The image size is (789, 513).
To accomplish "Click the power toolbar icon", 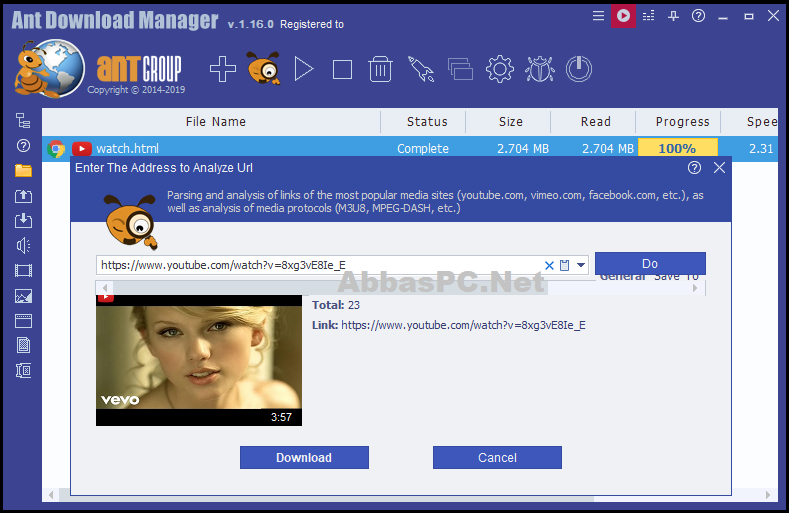I will pos(579,69).
